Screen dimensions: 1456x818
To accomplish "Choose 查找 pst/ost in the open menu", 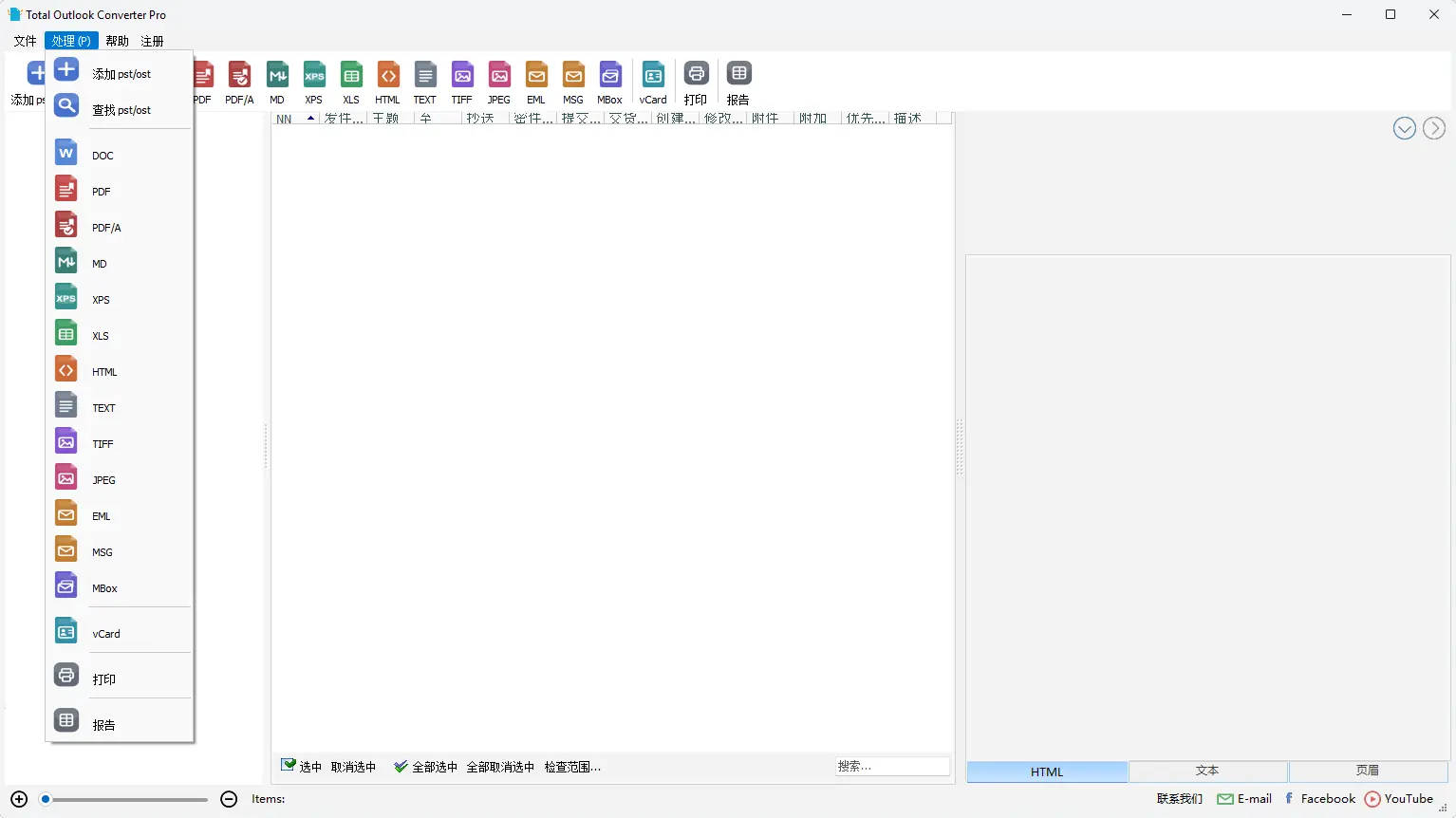I will pos(120,110).
